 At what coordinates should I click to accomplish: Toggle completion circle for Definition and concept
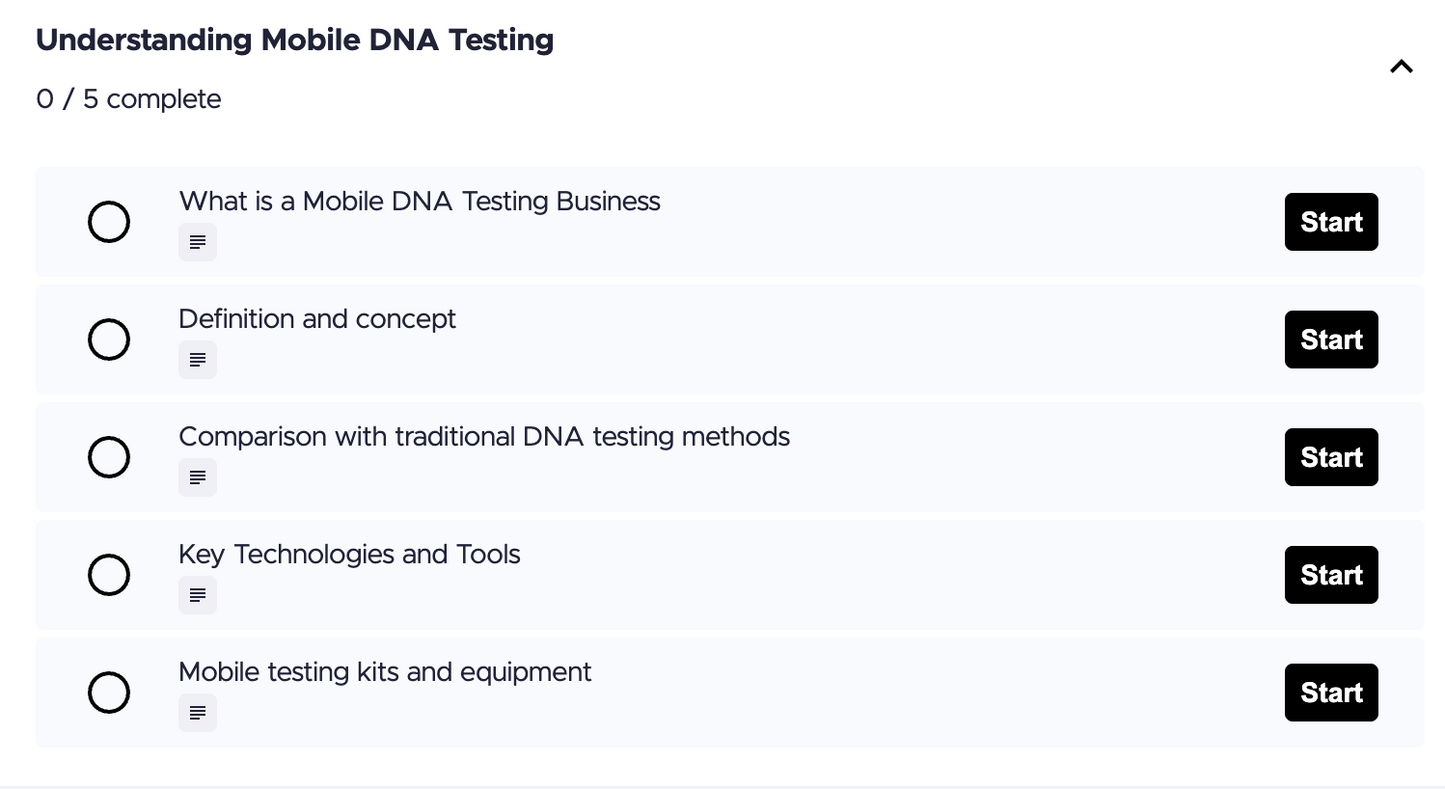109,339
